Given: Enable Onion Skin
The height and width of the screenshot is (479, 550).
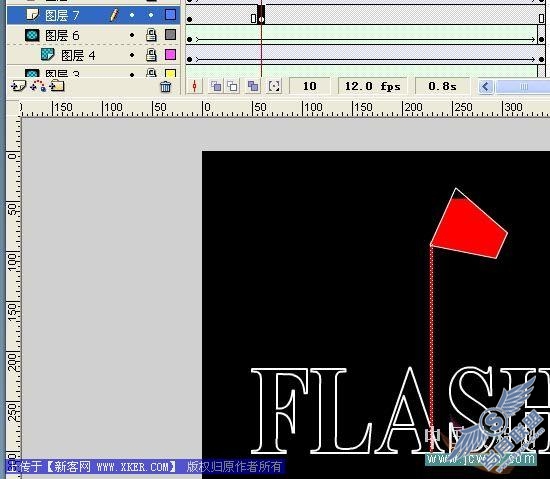Looking at the screenshot, I should click(216, 86).
